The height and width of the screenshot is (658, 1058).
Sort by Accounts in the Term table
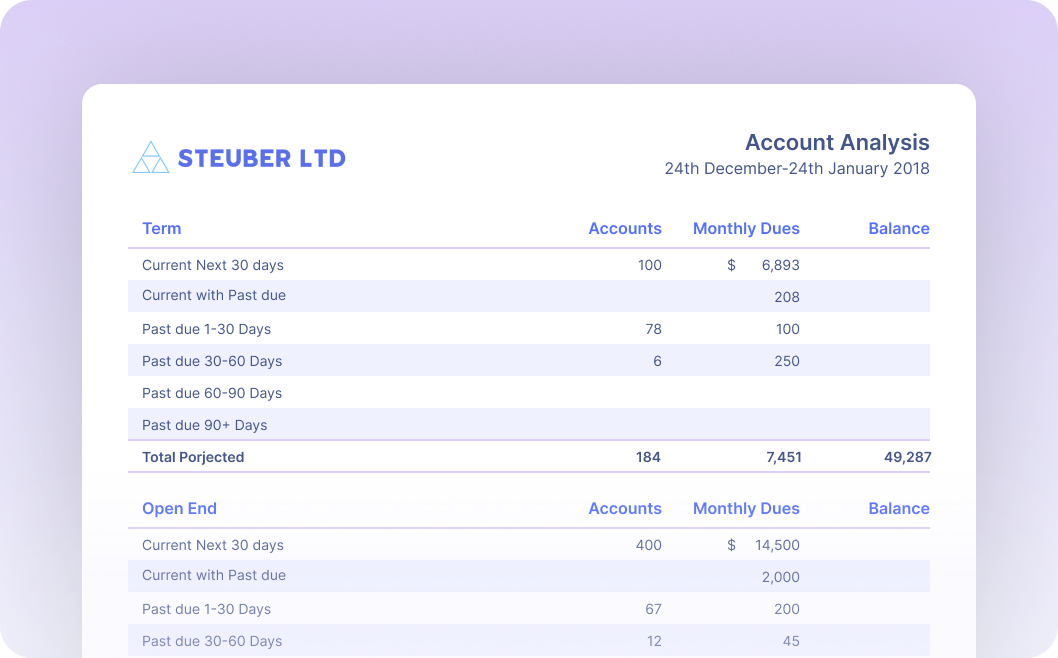(x=624, y=228)
